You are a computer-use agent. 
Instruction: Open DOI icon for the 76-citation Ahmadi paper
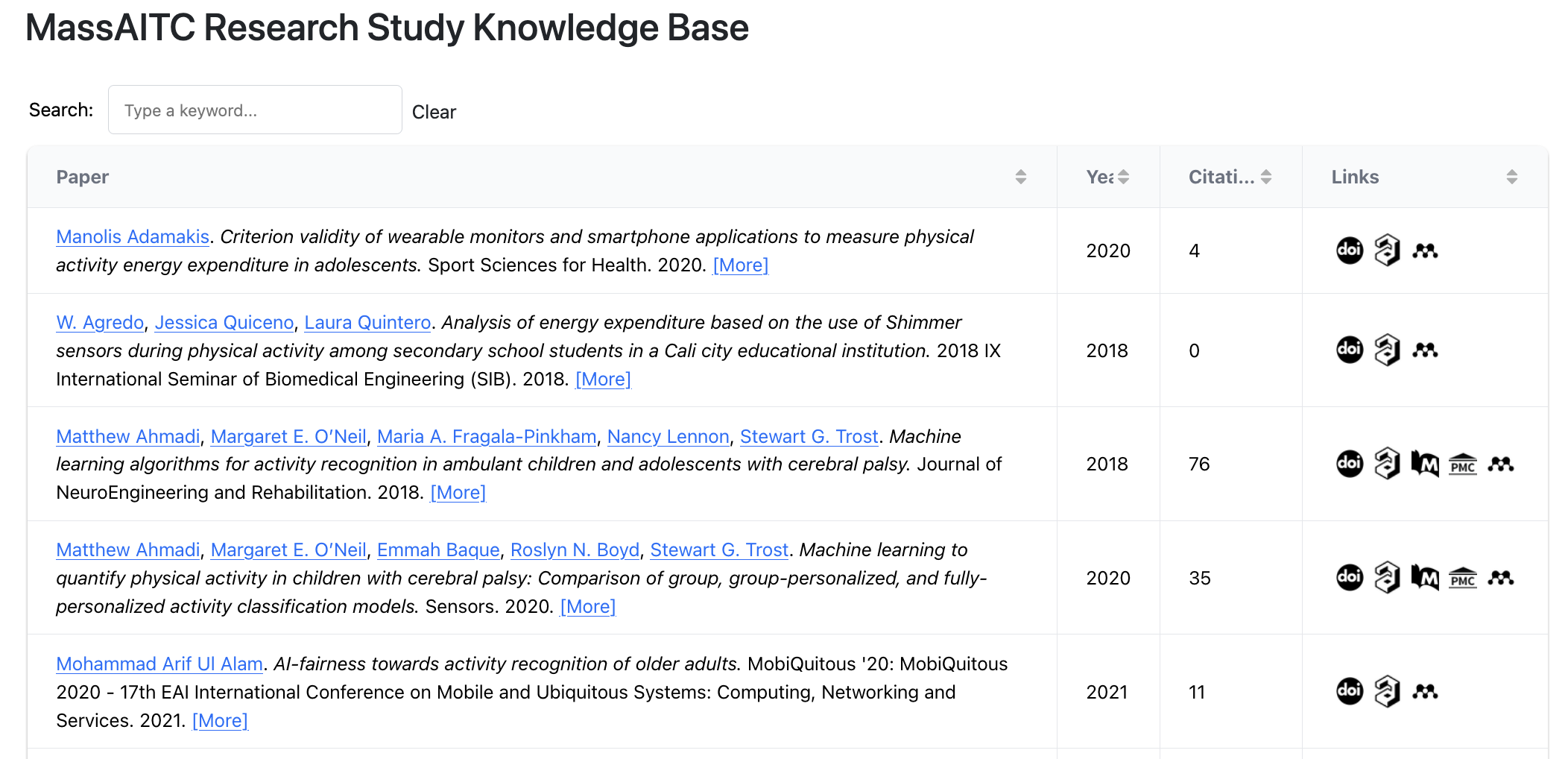pyautogui.click(x=1349, y=464)
